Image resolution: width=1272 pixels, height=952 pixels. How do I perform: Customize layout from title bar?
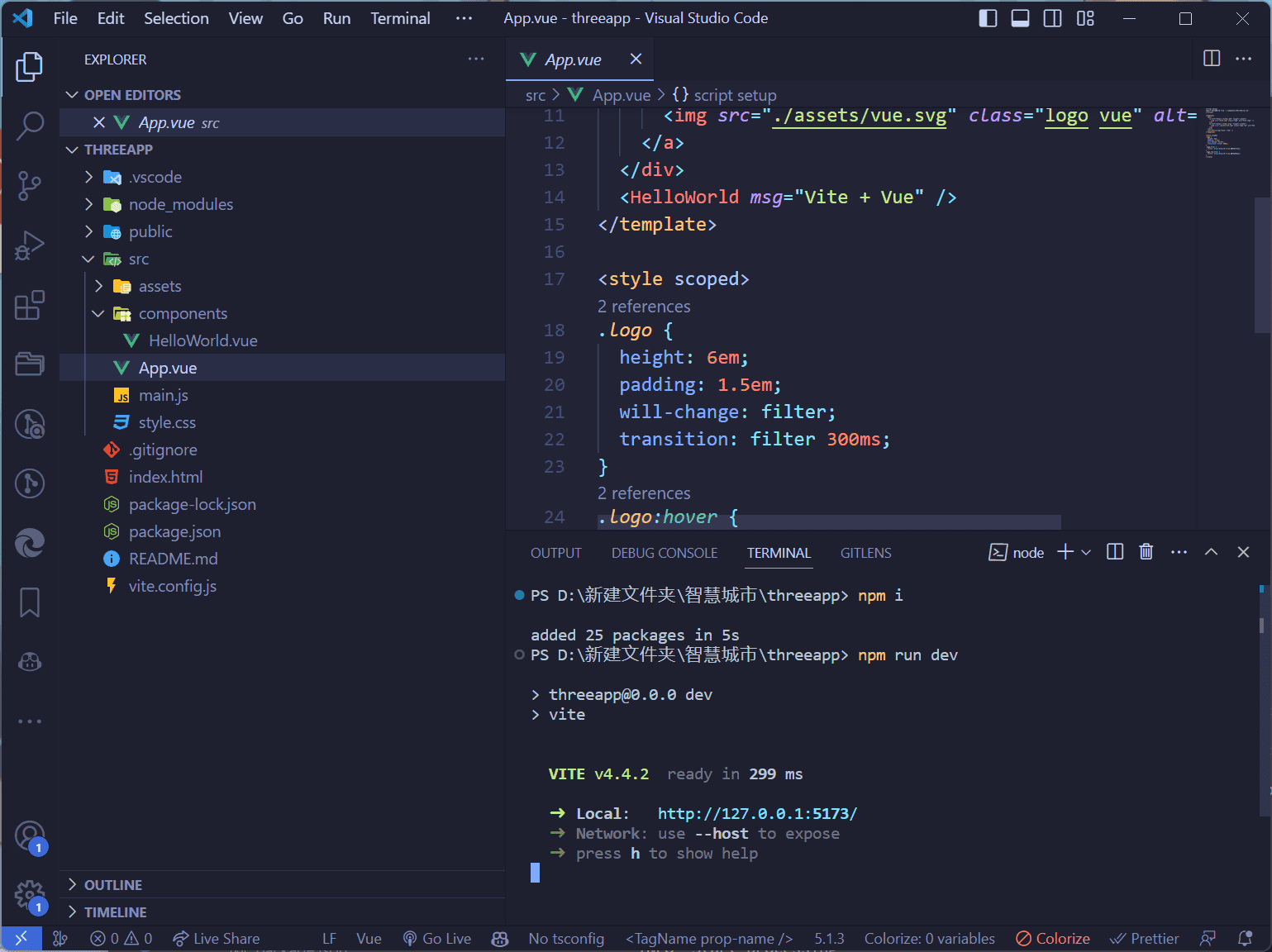(x=1085, y=18)
